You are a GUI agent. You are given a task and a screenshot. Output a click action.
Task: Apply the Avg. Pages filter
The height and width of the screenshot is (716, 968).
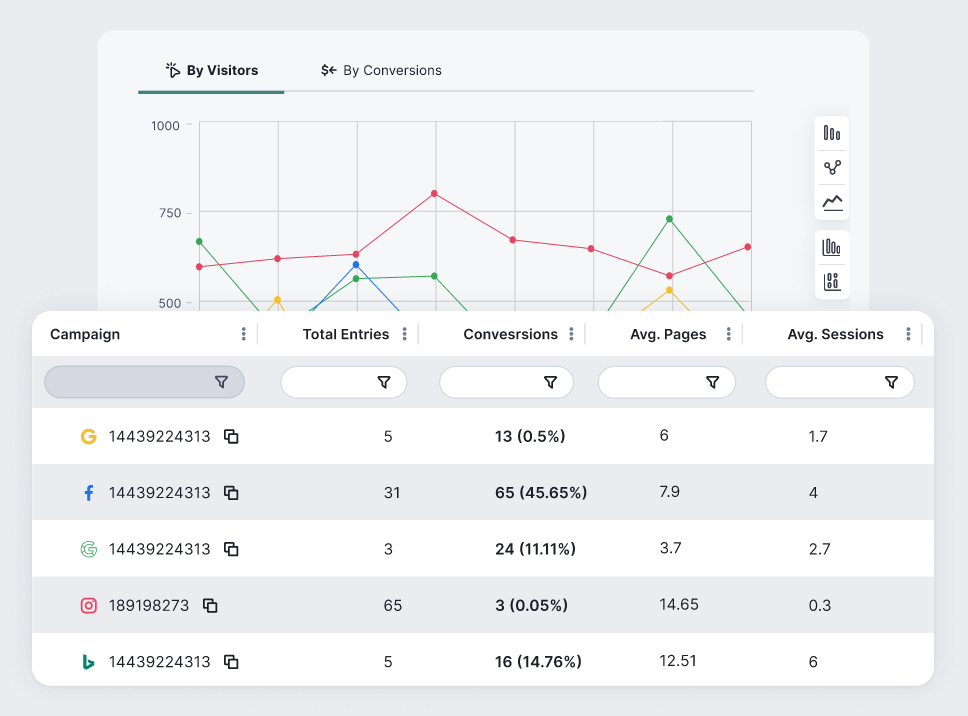(x=713, y=381)
